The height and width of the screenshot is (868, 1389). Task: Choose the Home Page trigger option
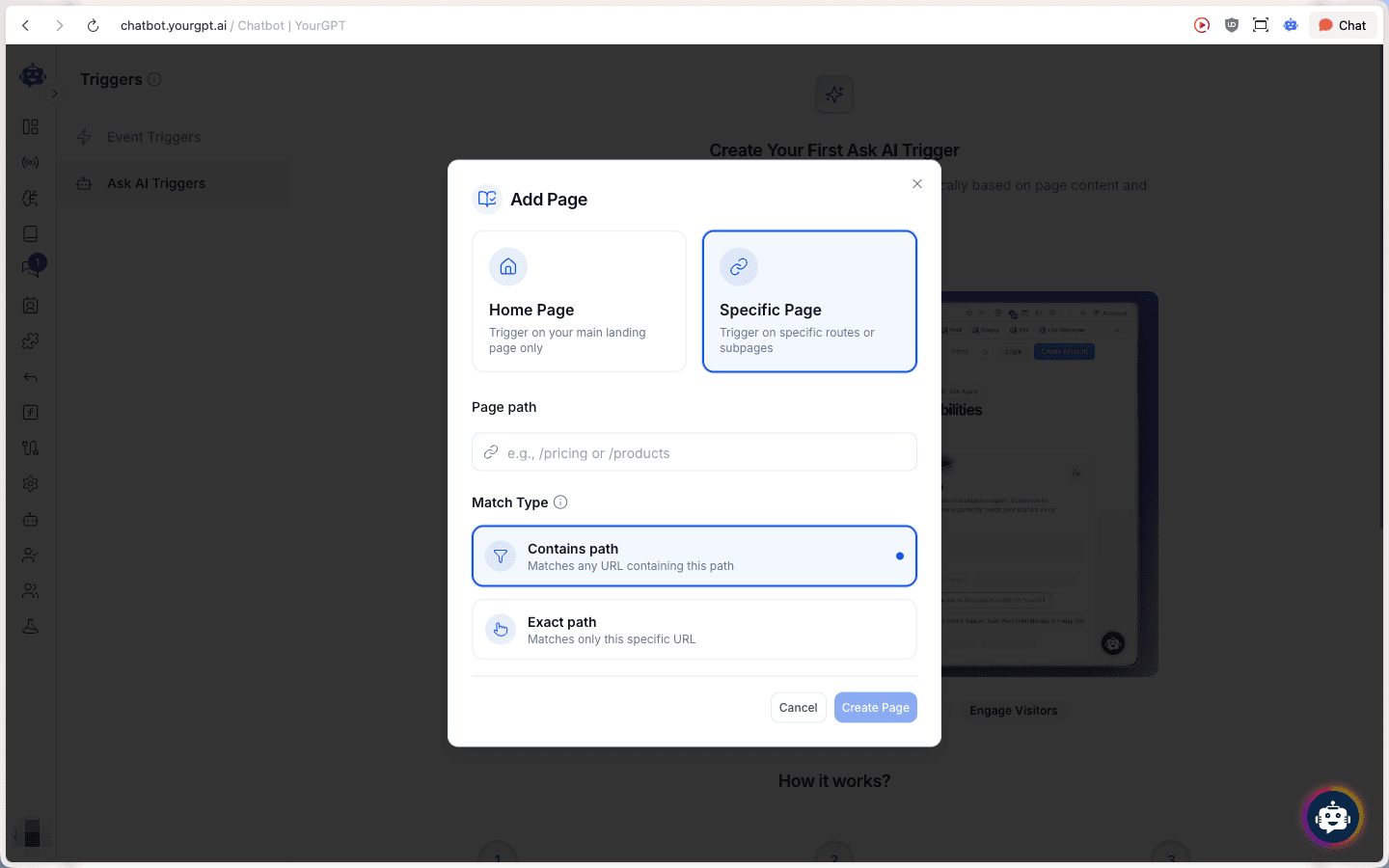[x=578, y=301]
